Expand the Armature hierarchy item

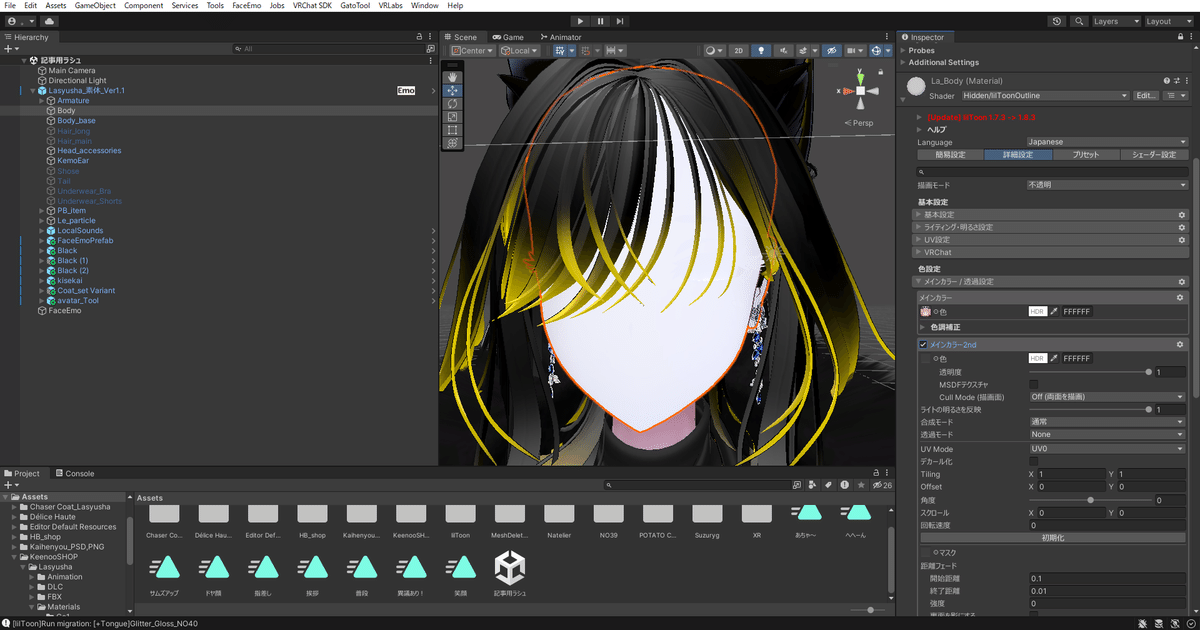(x=42, y=101)
